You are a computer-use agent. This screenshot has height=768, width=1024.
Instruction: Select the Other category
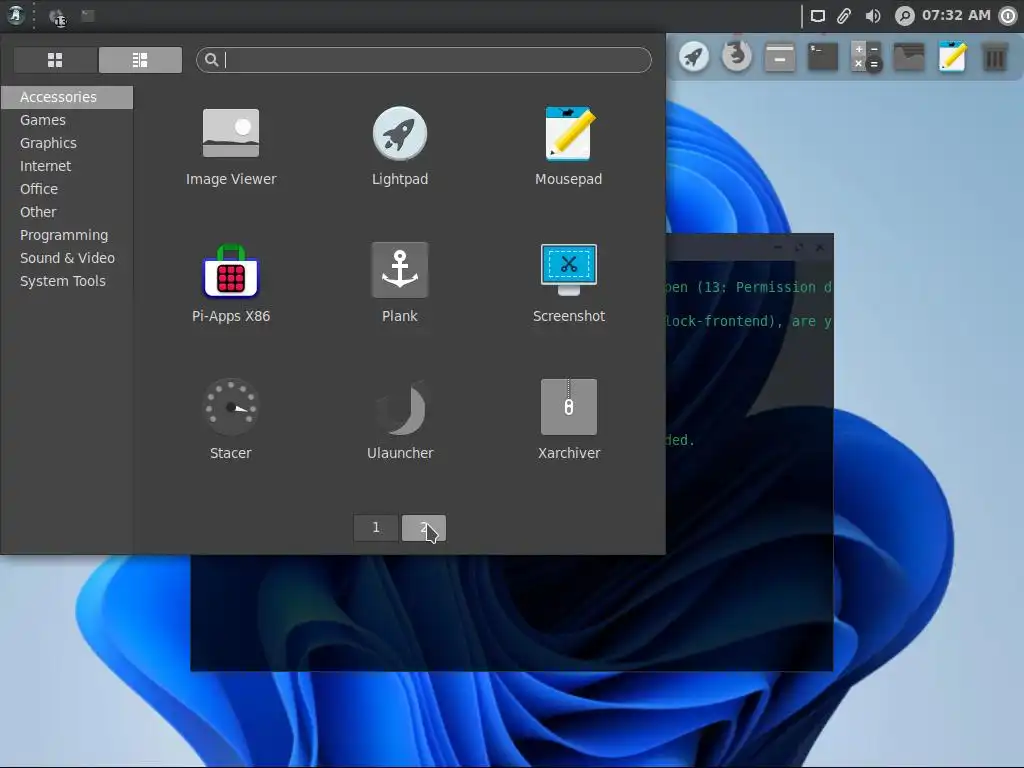[67, 212]
